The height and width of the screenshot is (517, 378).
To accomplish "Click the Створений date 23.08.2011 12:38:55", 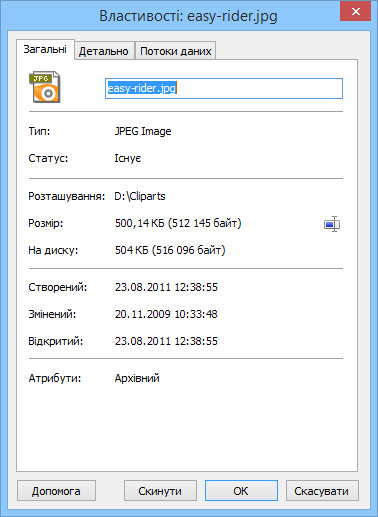I will tap(166, 287).
